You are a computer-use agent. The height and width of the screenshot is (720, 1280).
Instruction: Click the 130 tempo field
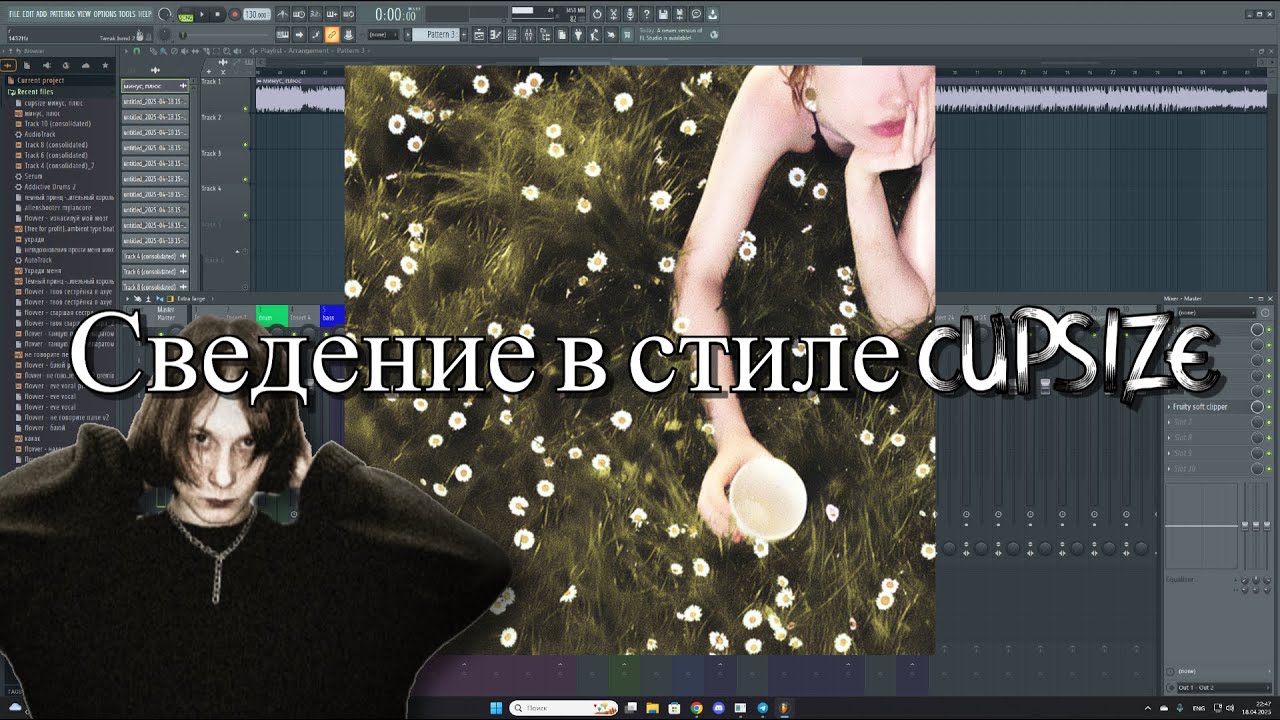pos(256,15)
